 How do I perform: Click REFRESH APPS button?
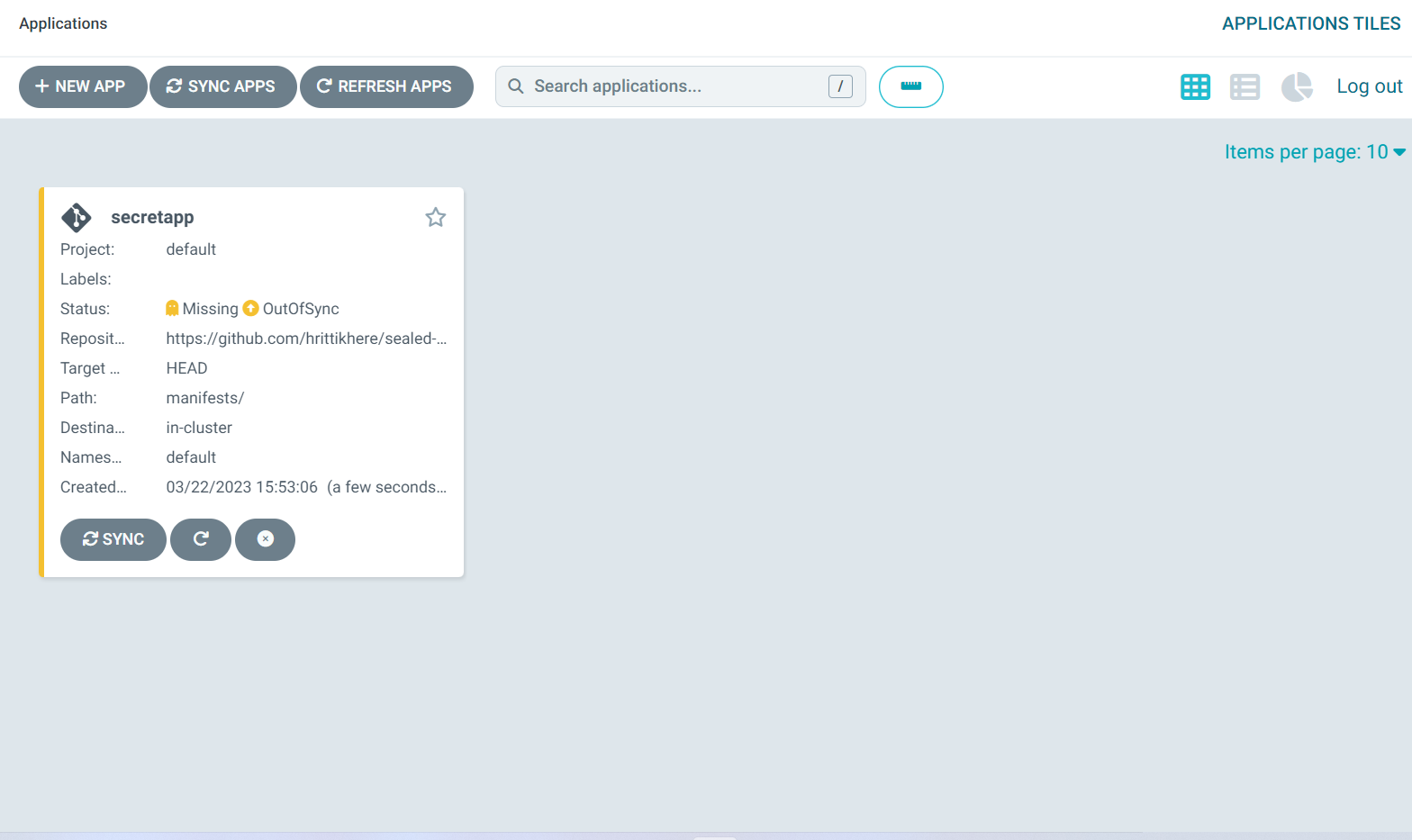click(x=386, y=86)
